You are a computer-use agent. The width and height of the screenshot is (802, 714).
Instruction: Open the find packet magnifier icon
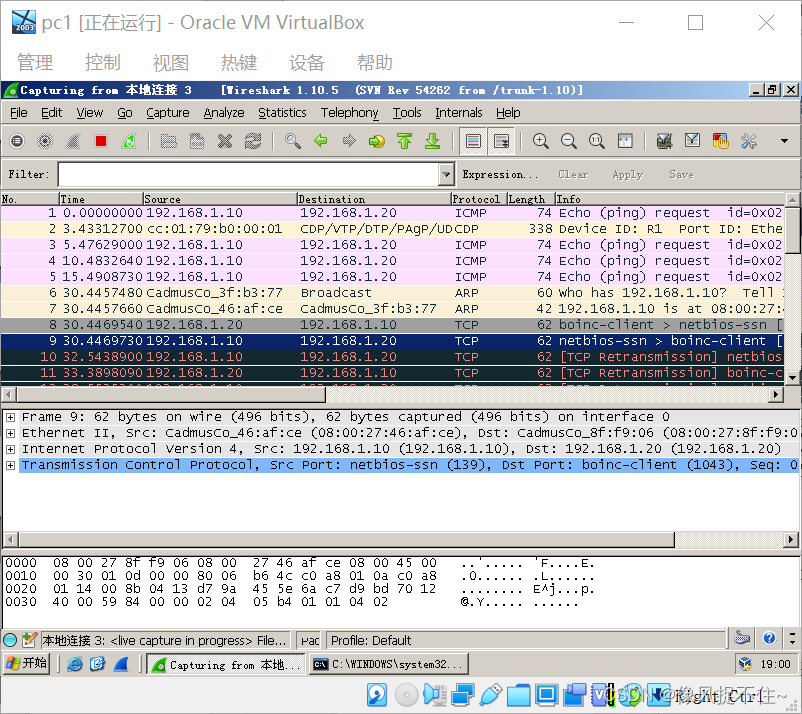(x=293, y=141)
